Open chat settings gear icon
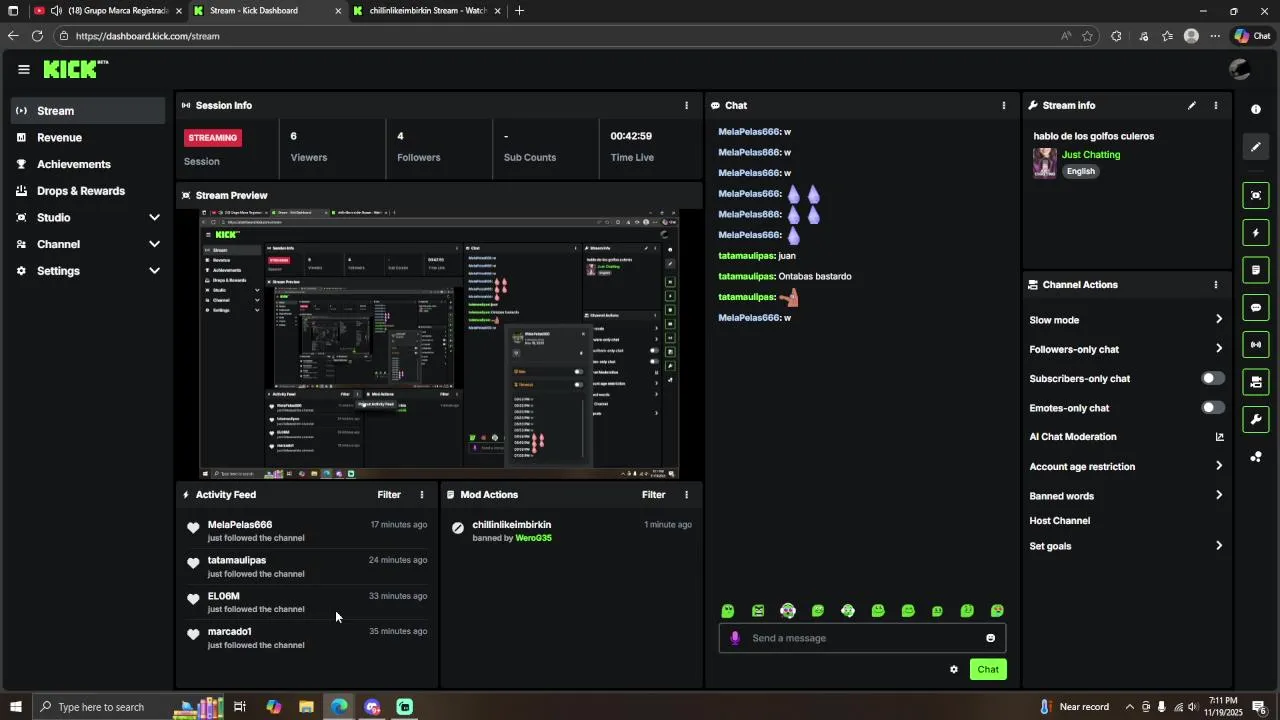The image size is (1280, 720). click(954, 670)
